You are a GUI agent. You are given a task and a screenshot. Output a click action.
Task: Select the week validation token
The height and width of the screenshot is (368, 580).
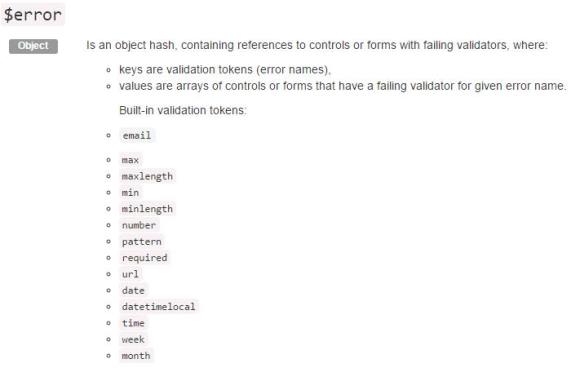click(133, 339)
